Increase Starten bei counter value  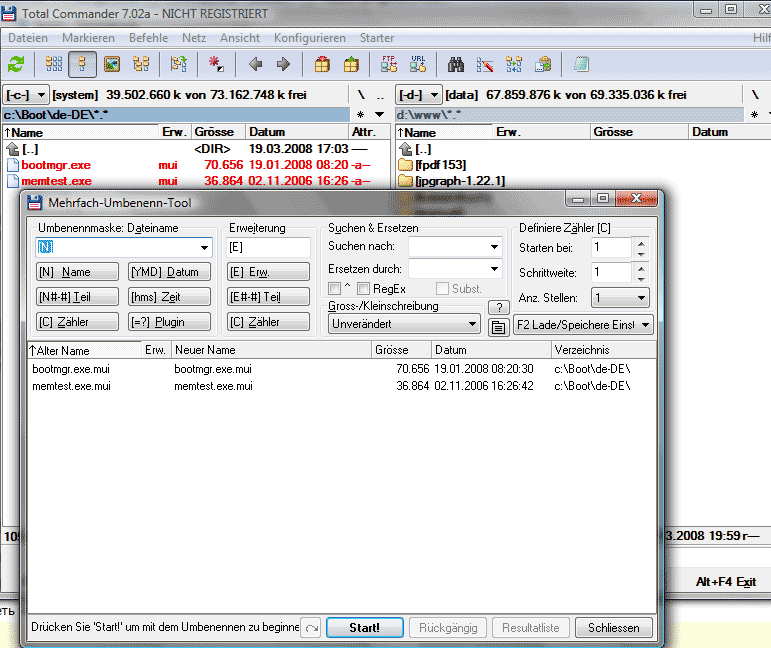(641, 243)
